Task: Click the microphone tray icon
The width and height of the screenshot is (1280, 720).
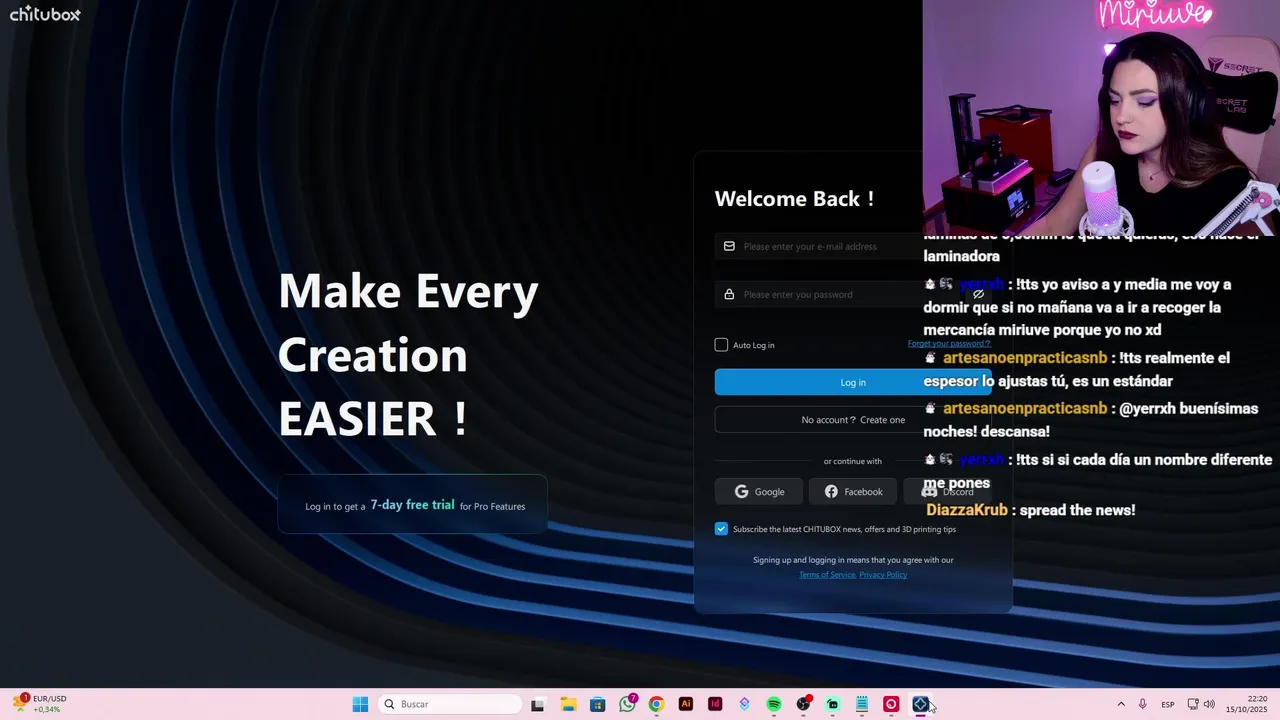Action: click(1143, 704)
